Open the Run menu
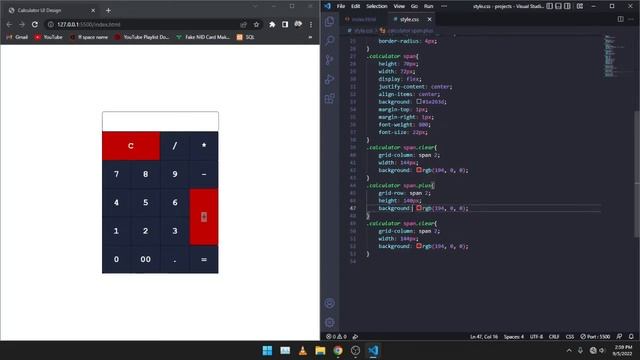This screenshot has width=640, height=360. point(428,6)
